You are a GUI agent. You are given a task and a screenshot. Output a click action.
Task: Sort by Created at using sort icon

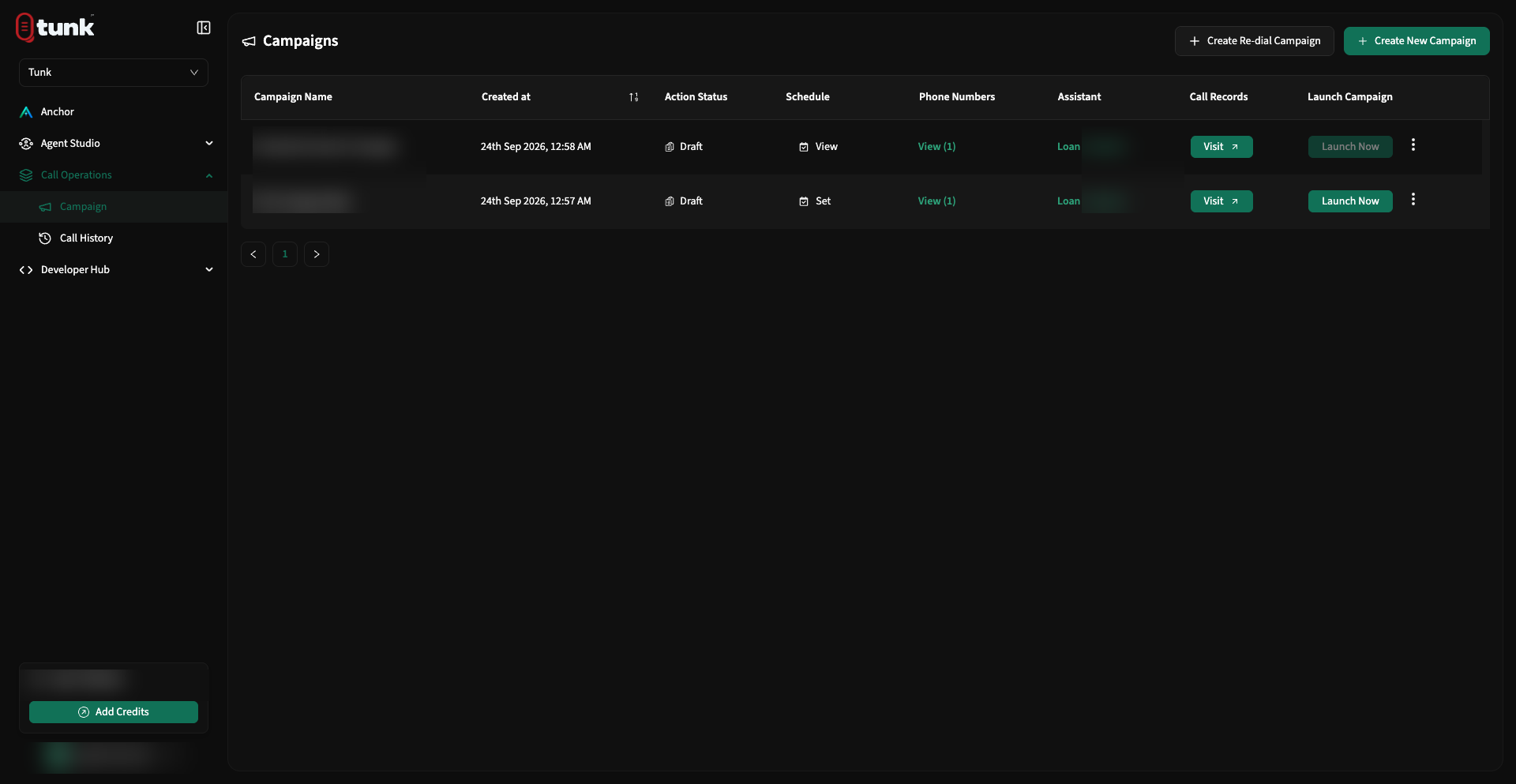coord(633,97)
